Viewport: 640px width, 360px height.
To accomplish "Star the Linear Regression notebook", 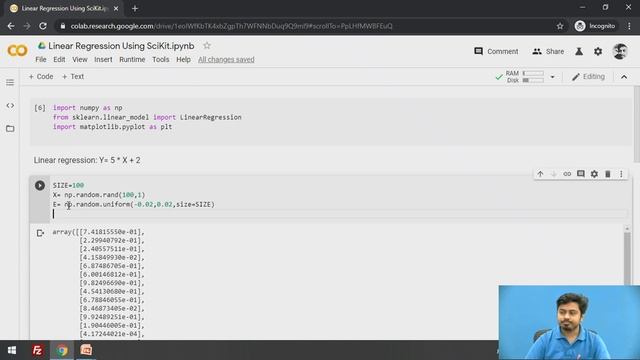I will (x=207, y=46).
